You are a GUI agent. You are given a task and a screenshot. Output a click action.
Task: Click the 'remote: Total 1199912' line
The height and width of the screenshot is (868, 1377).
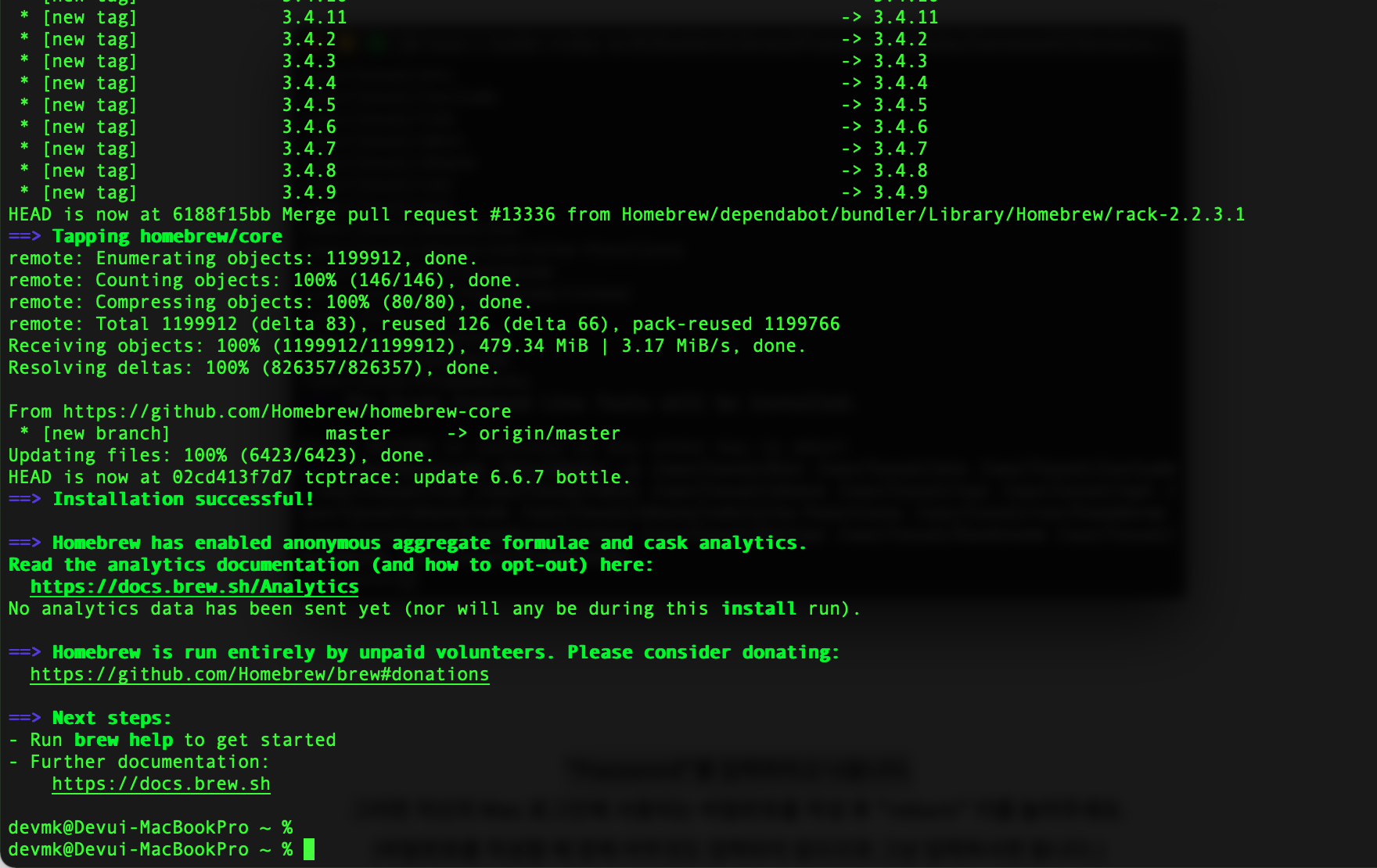424,324
